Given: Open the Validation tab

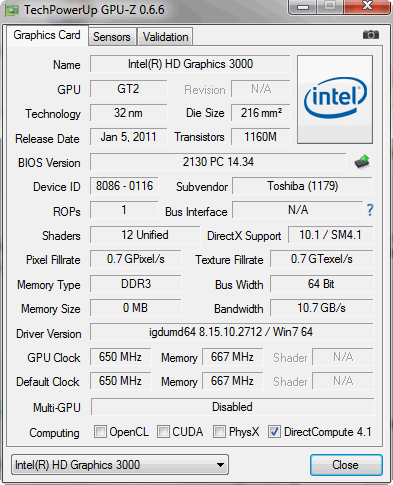Looking at the screenshot, I should point(165,37).
